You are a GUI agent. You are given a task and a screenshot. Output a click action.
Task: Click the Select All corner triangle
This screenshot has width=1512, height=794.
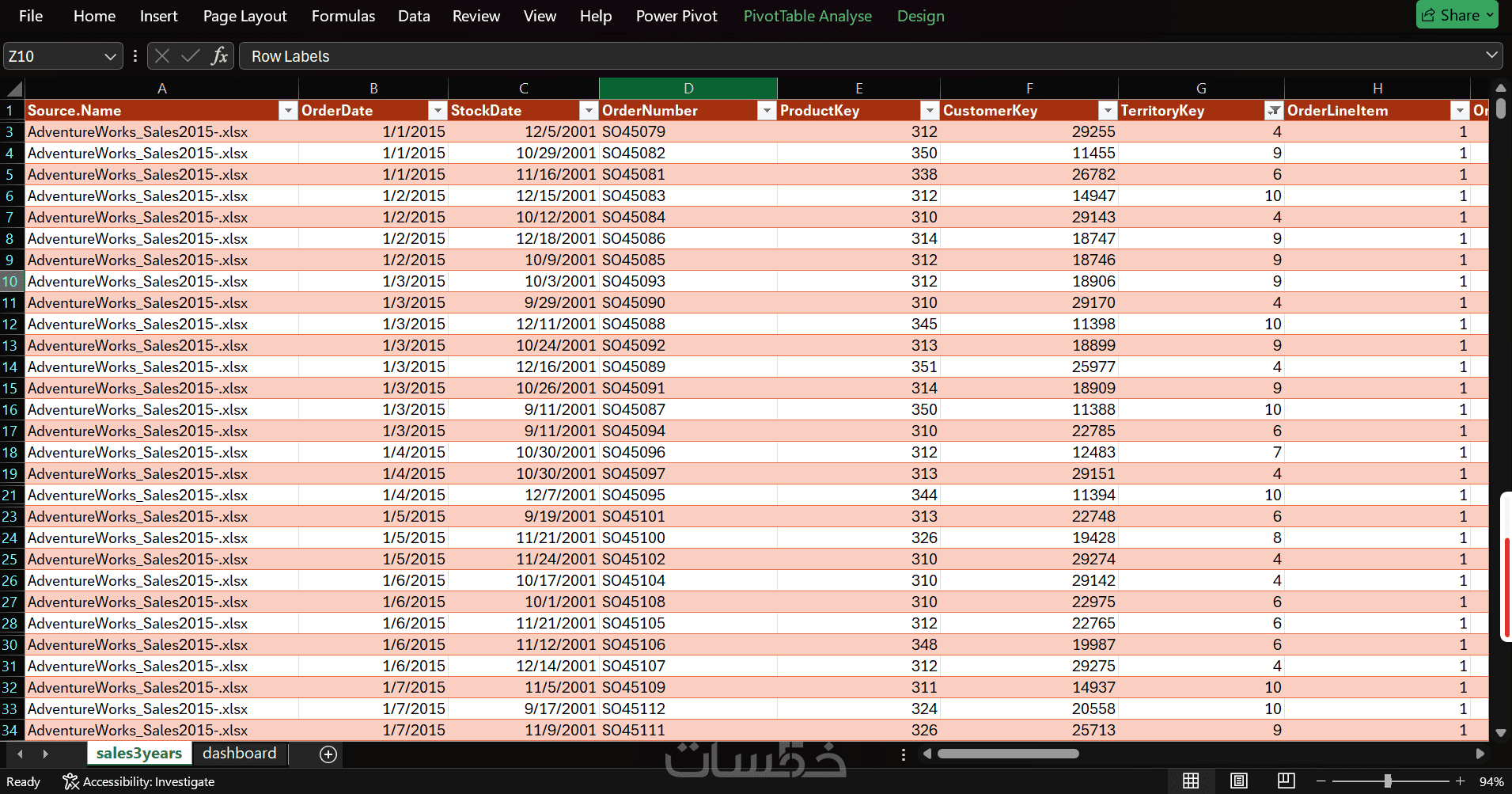coord(13,88)
